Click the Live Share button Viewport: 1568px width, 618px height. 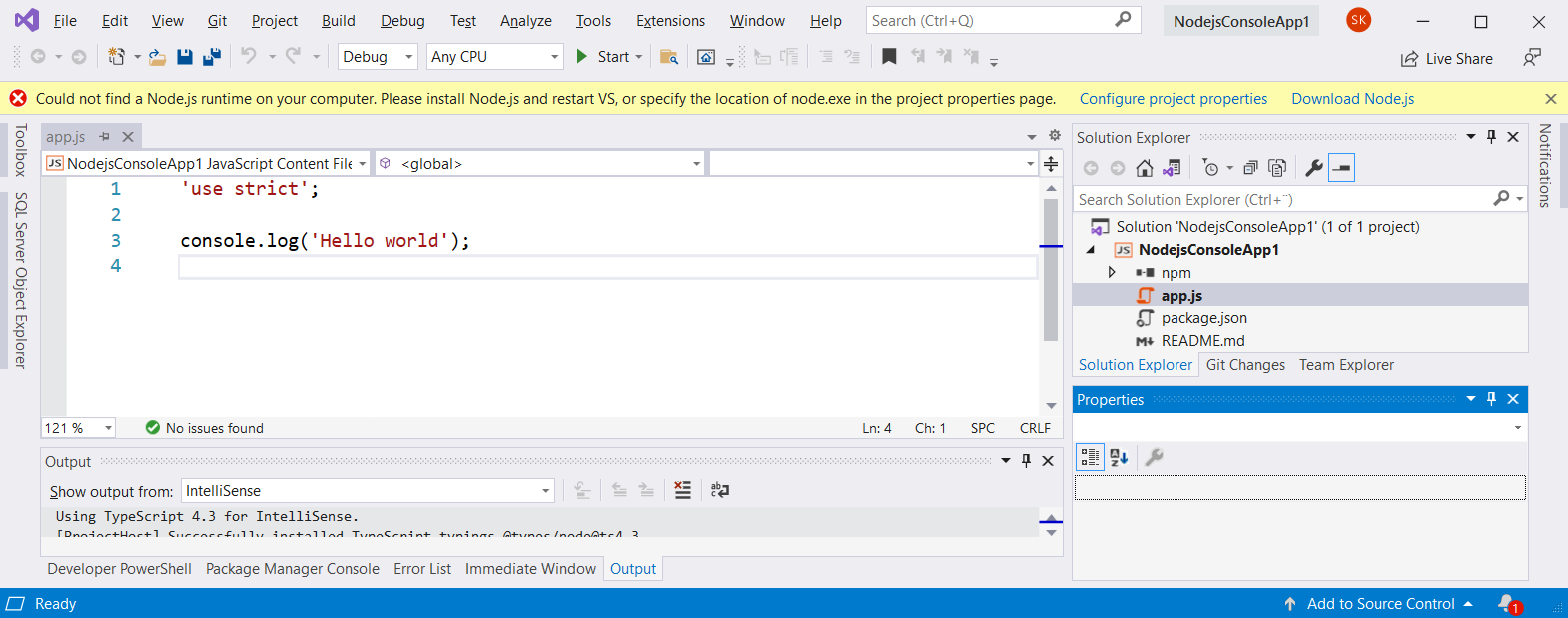click(x=1446, y=59)
